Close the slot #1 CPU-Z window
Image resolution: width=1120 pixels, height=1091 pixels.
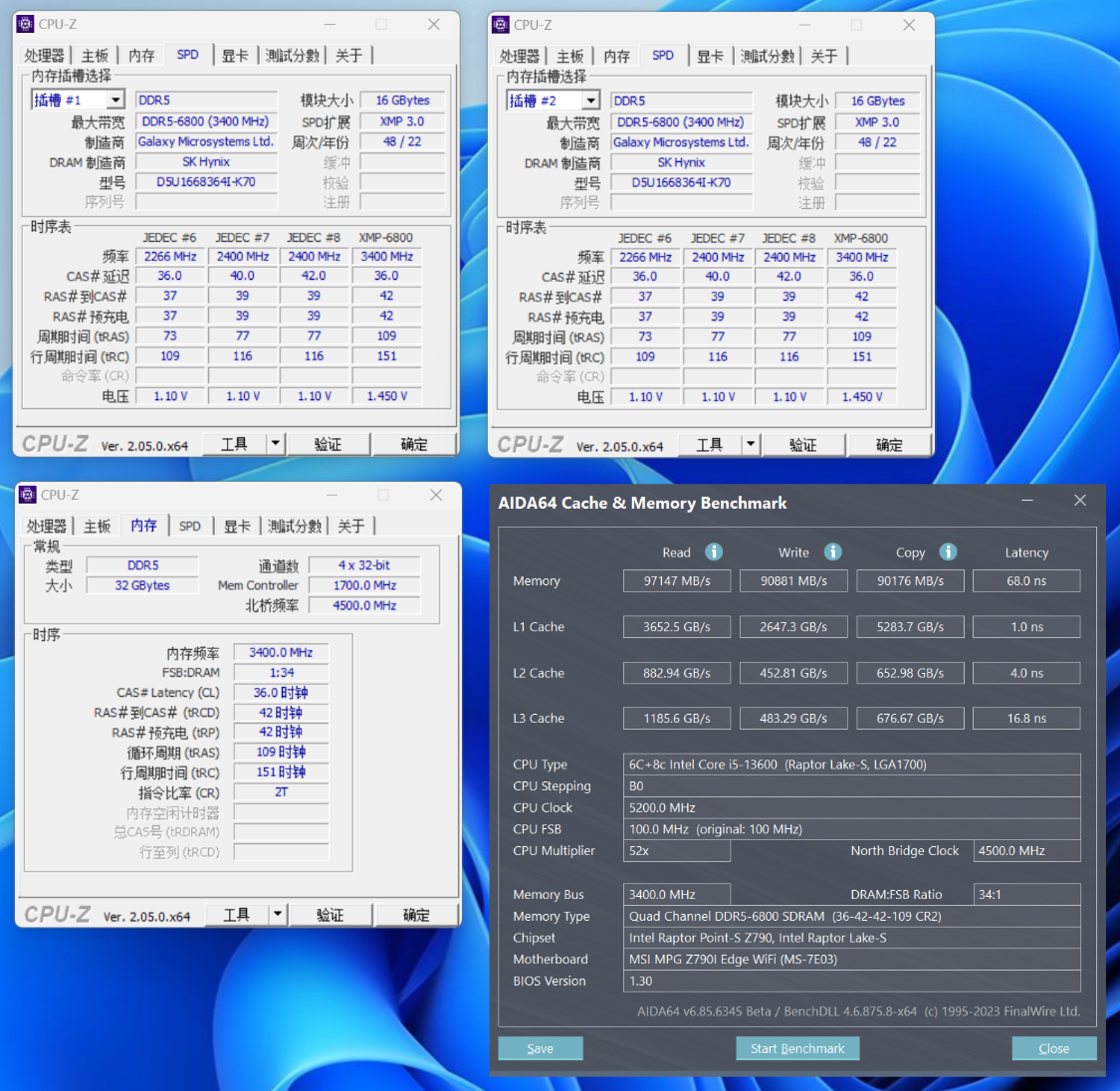(x=434, y=24)
